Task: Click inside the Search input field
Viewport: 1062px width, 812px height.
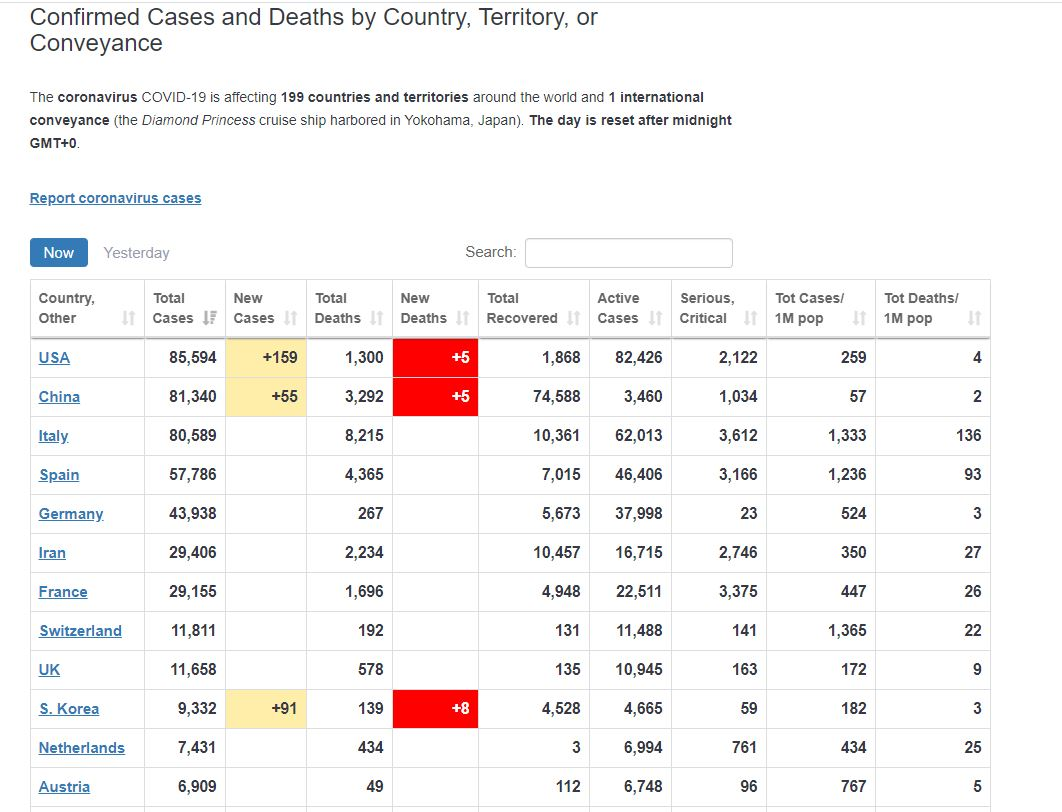Action: click(x=628, y=253)
